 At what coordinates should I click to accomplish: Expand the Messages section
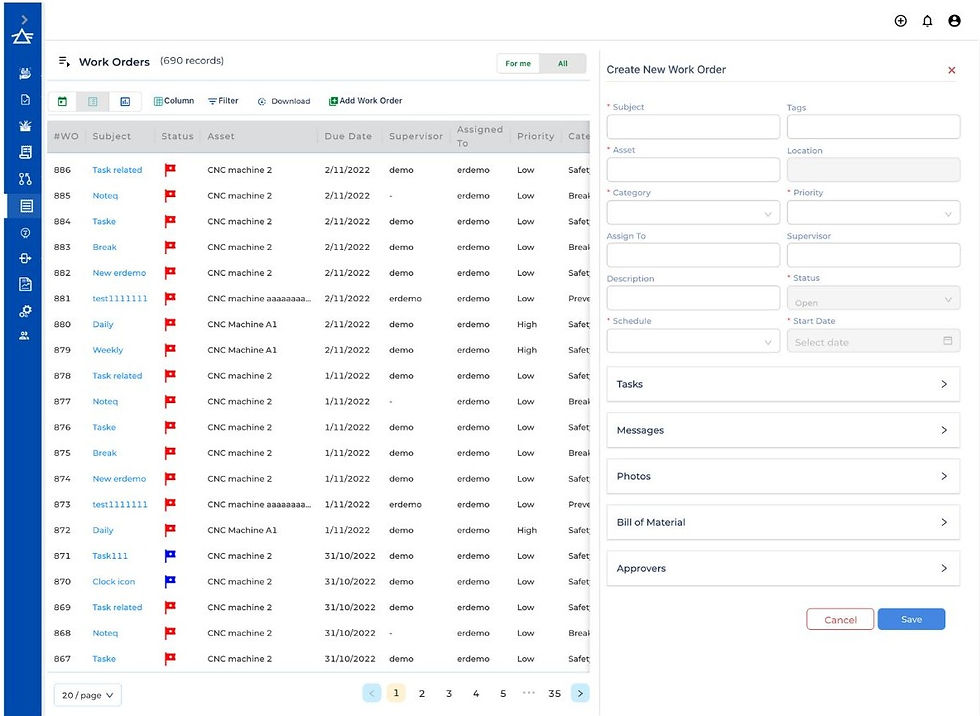point(782,430)
